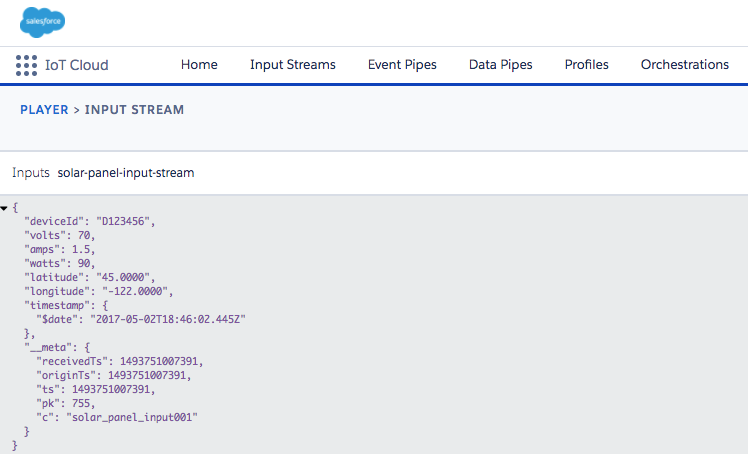Click the "__meta" key in the JSON
Image resolution: width=748 pixels, height=454 pixels.
(52, 347)
